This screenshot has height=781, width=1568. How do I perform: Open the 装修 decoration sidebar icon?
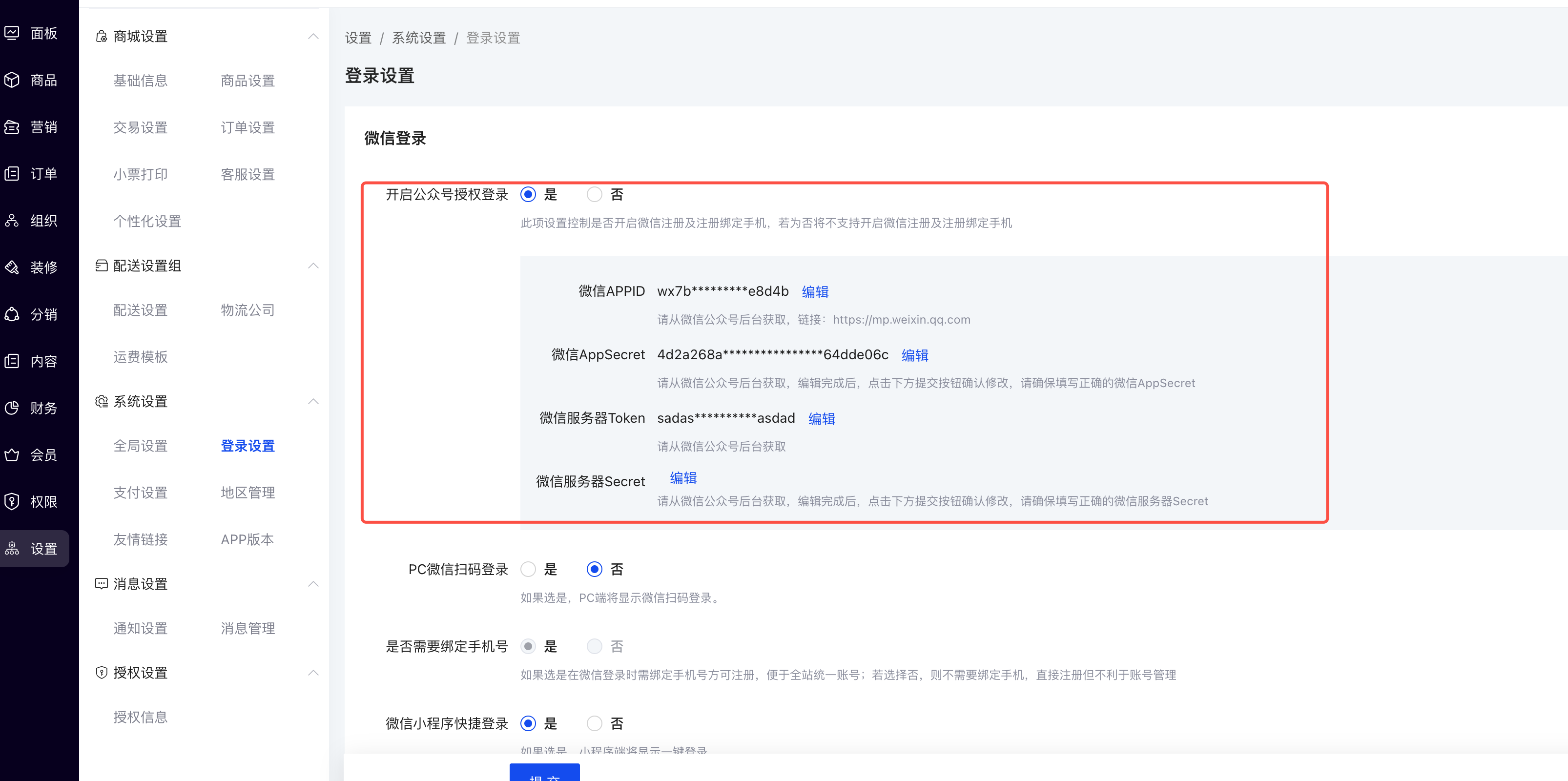tap(12, 267)
